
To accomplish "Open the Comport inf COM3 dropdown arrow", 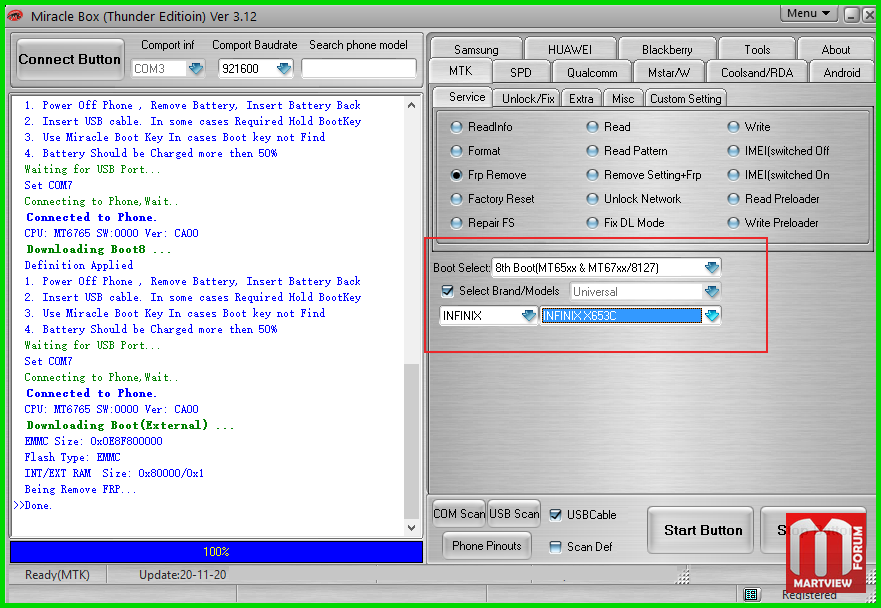I will tap(196, 69).
